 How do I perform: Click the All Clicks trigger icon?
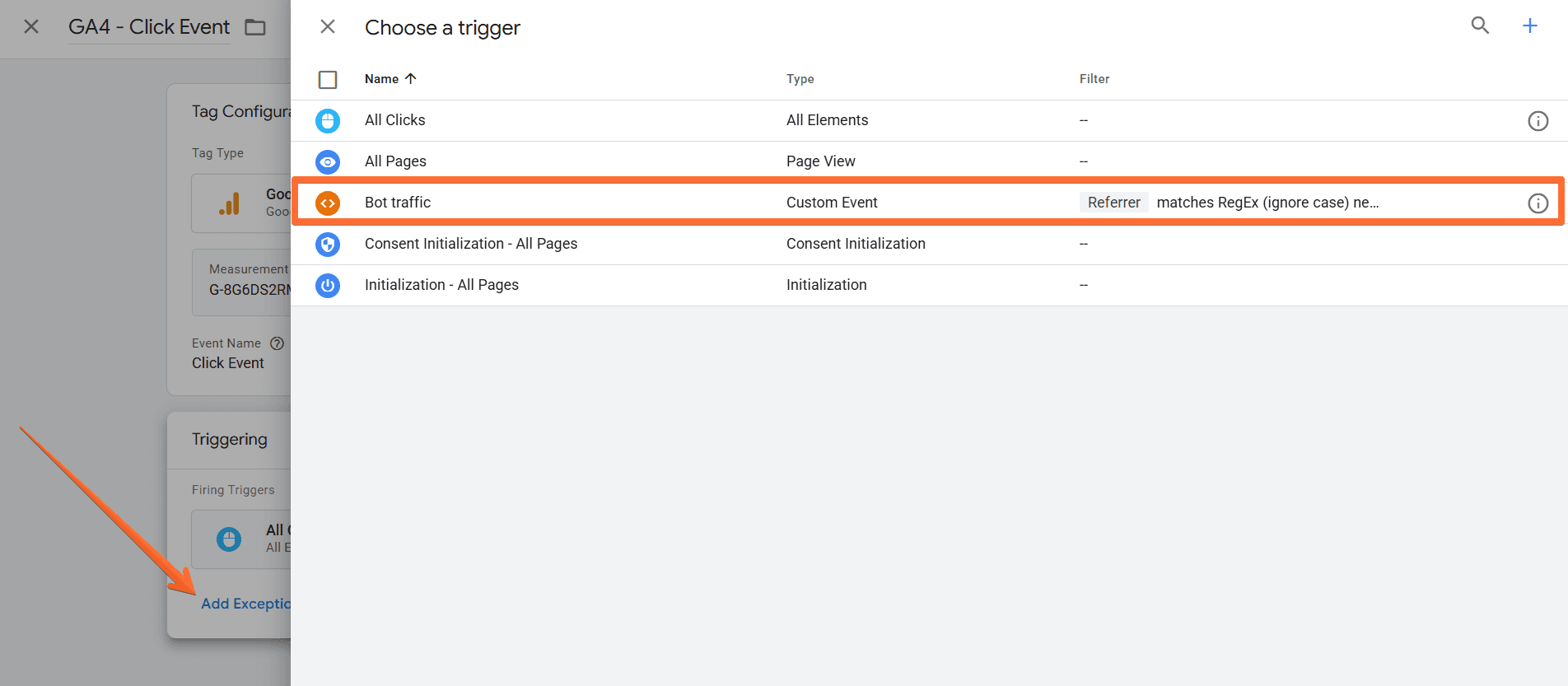coord(328,121)
